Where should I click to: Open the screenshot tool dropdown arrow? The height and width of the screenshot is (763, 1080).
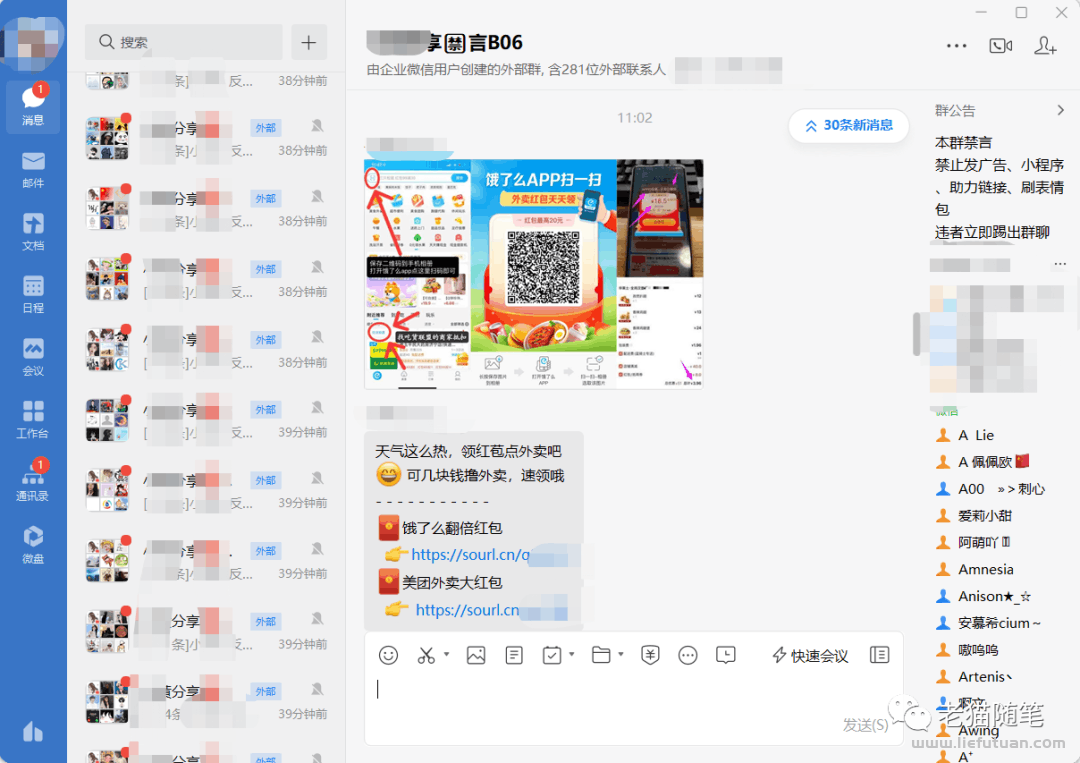pos(446,654)
